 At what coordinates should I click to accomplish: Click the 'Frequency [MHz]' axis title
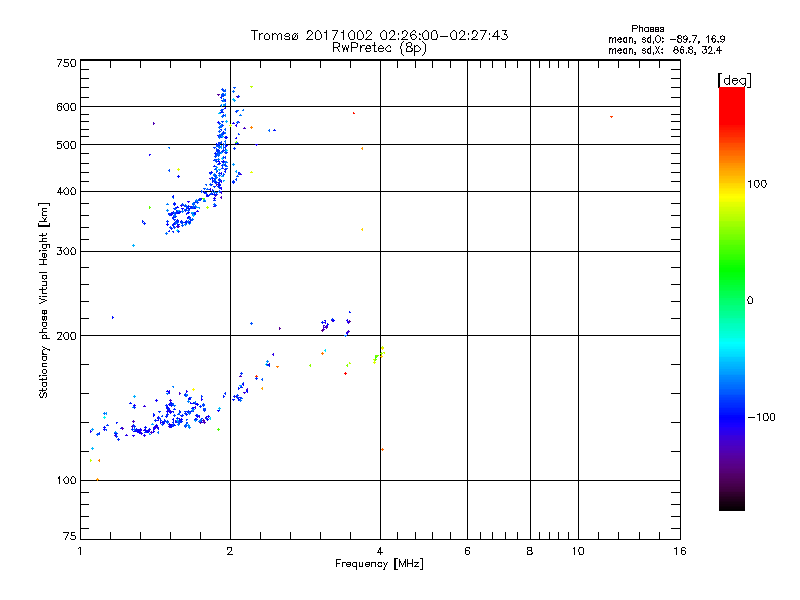point(379,564)
